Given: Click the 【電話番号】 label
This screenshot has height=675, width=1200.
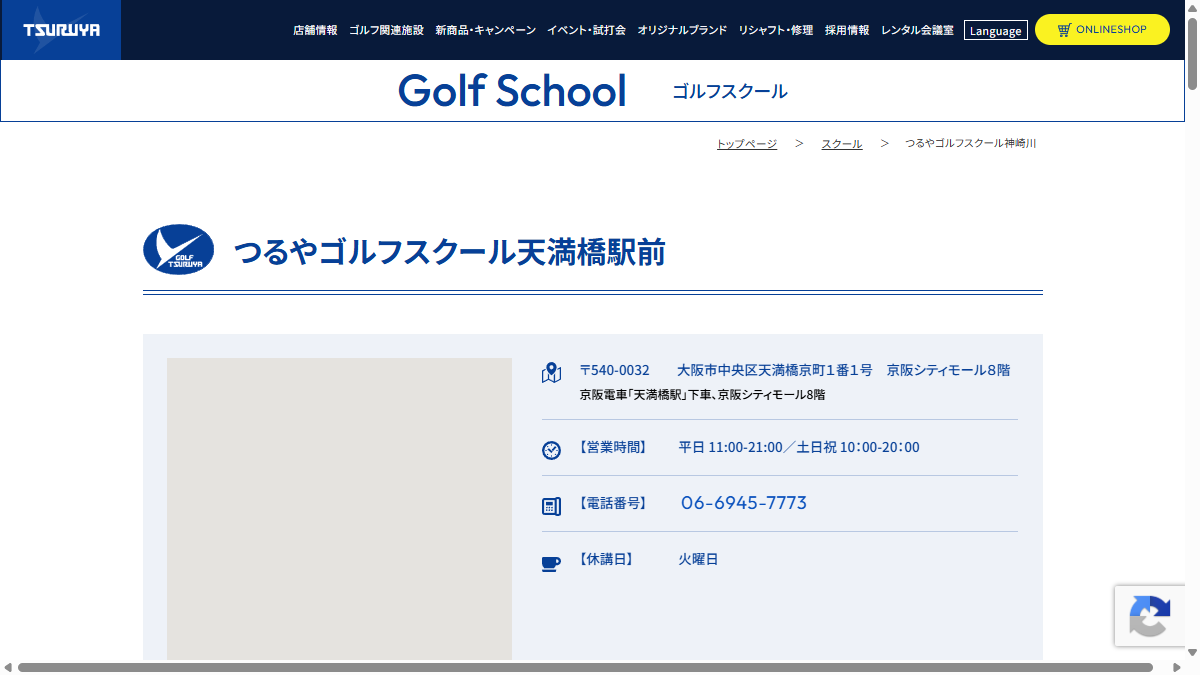Looking at the screenshot, I should pos(613,503).
